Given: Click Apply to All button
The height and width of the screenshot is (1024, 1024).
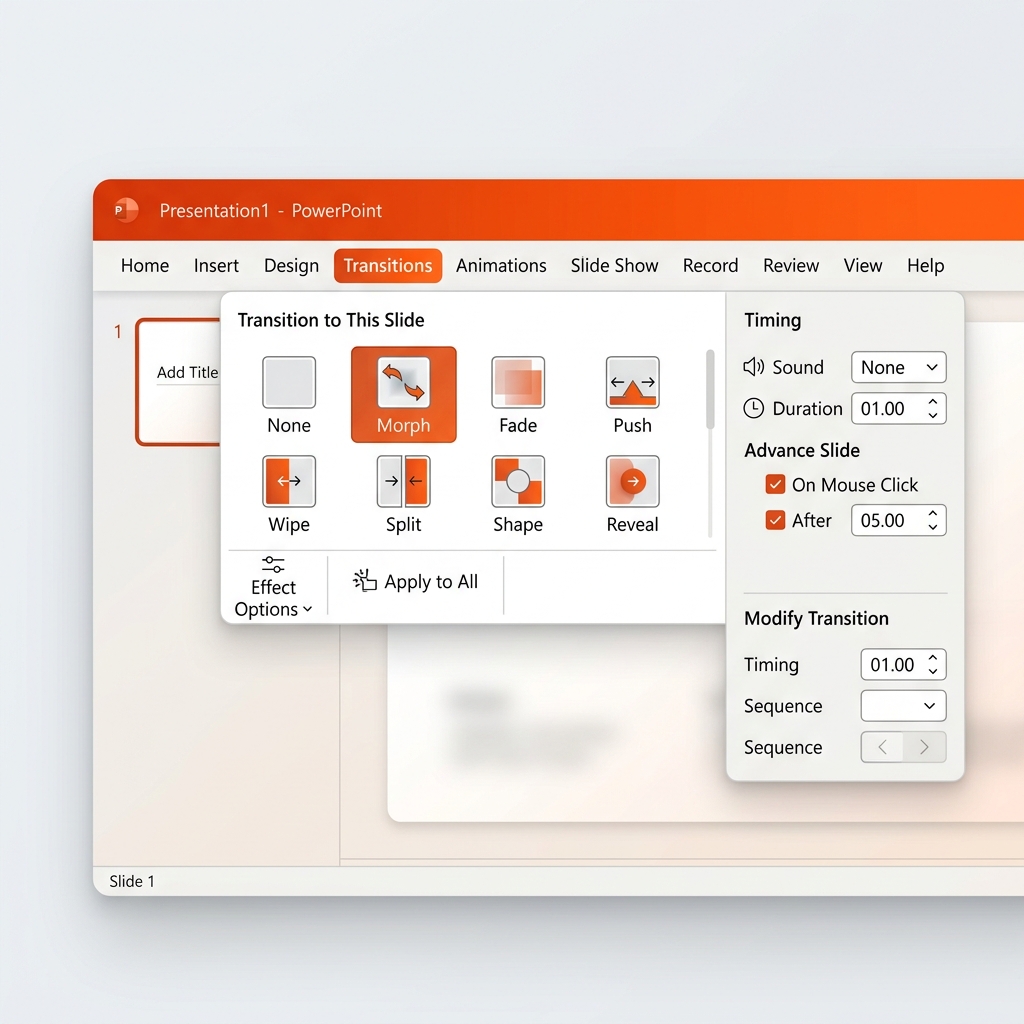Looking at the screenshot, I should [415, 581].
